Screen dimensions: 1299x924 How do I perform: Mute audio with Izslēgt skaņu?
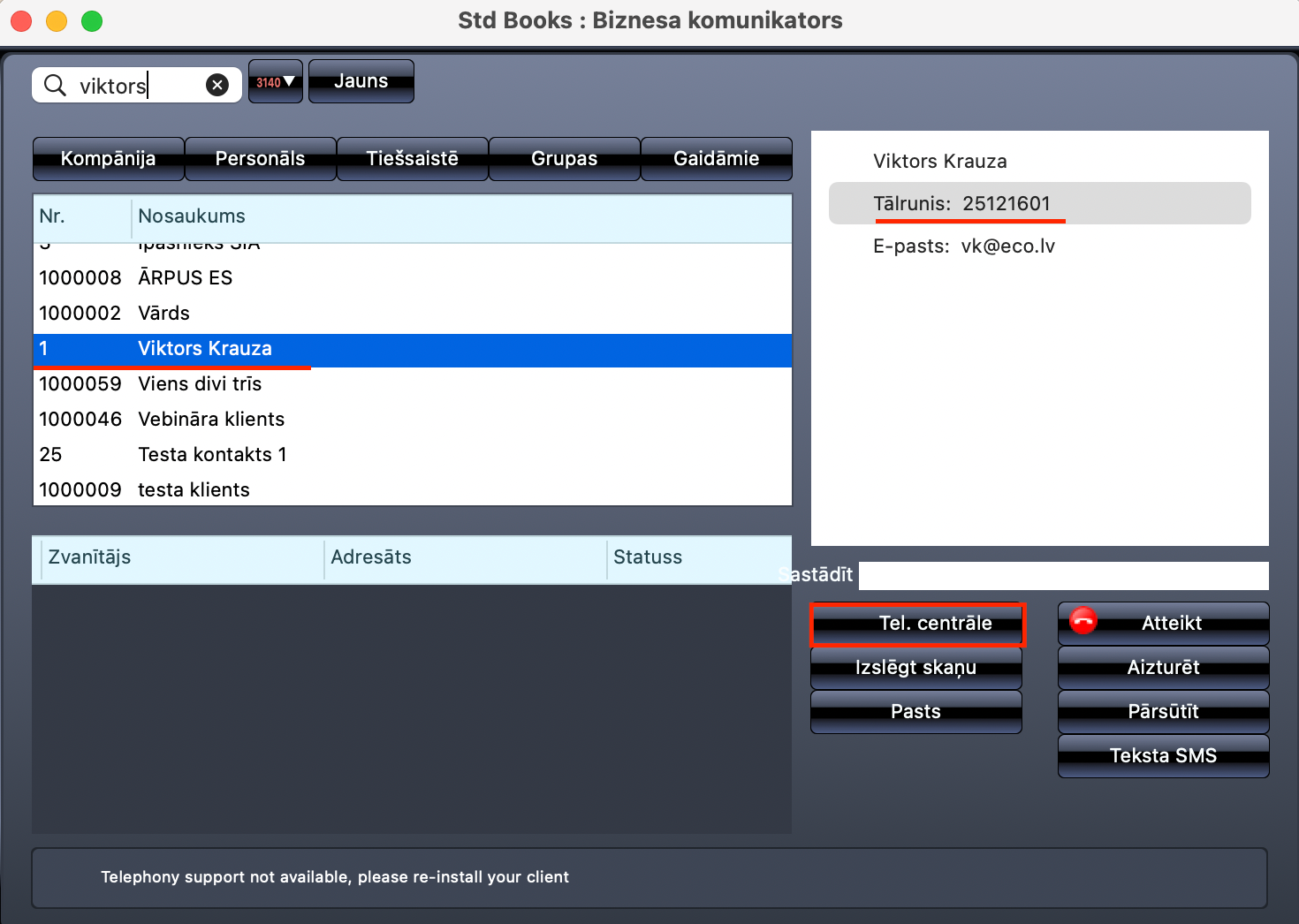(x=915, y=668)
